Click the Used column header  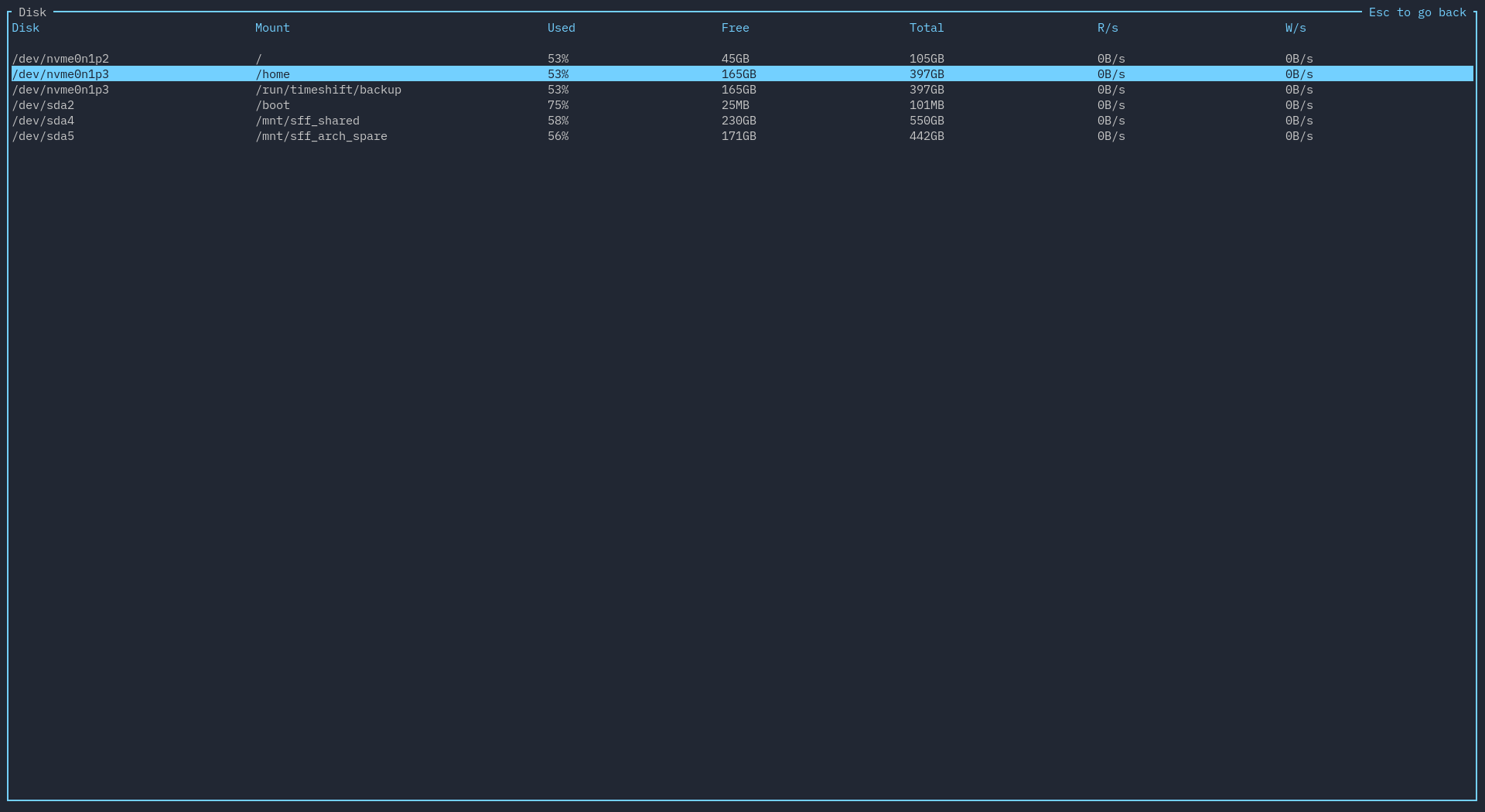point(560,28)
